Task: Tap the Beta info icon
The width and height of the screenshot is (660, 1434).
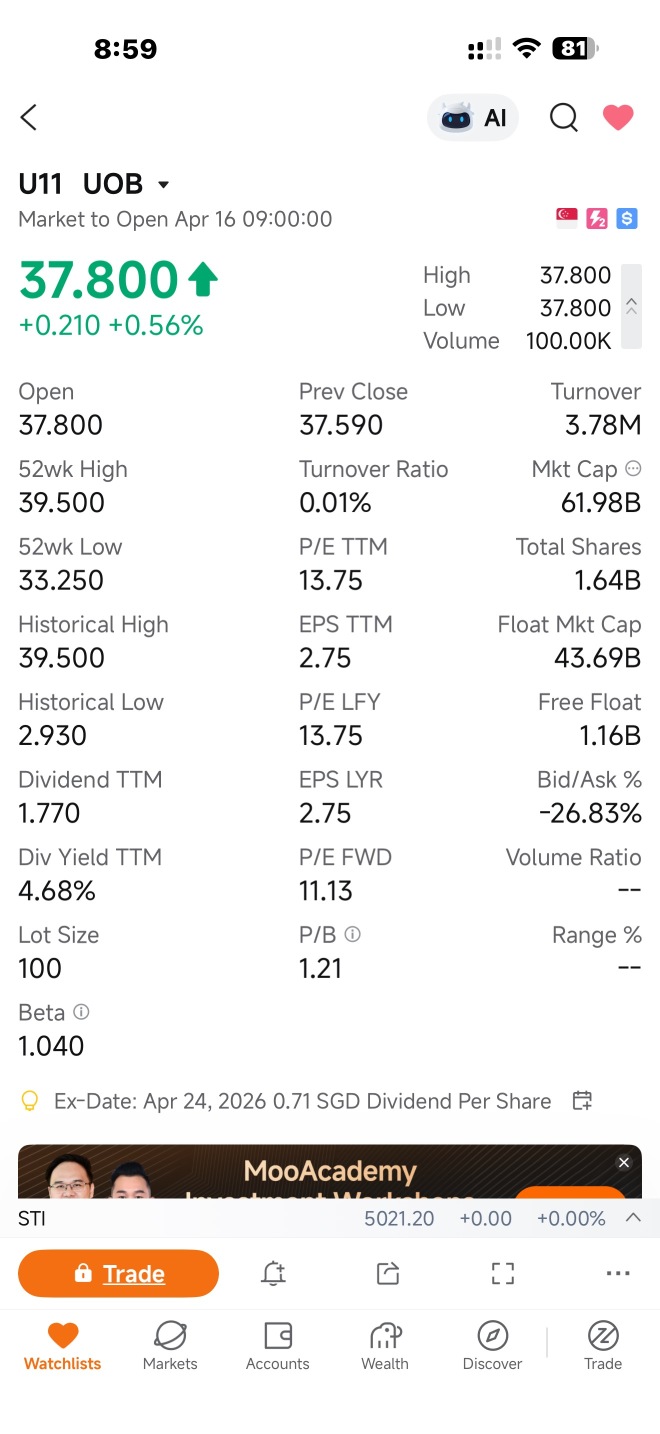Action: click(x=81, y=1012)
